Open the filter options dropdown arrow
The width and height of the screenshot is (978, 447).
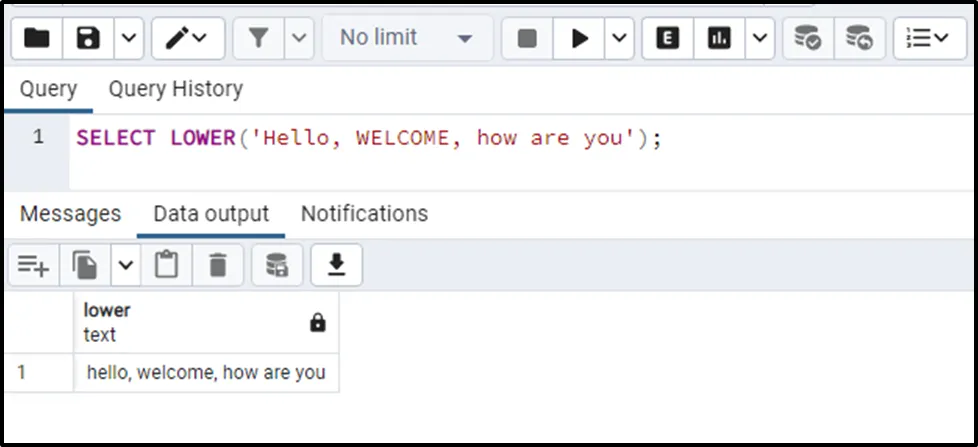pyautogui.click(x=299, y=39)
